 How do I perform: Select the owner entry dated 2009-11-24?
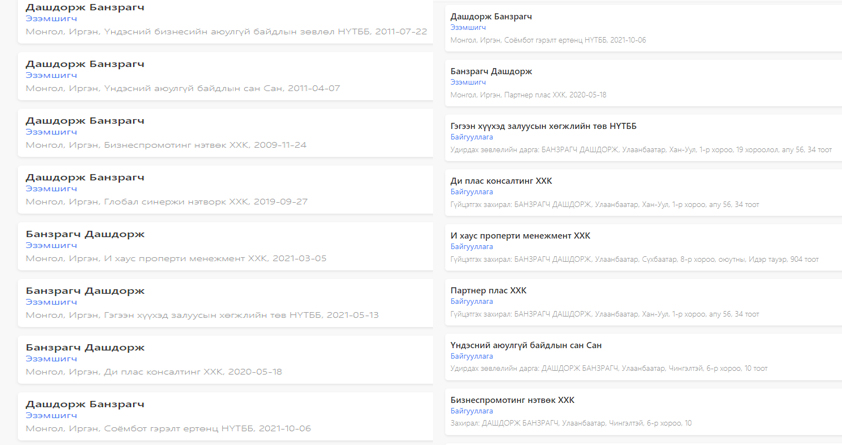tap(85, 121)
